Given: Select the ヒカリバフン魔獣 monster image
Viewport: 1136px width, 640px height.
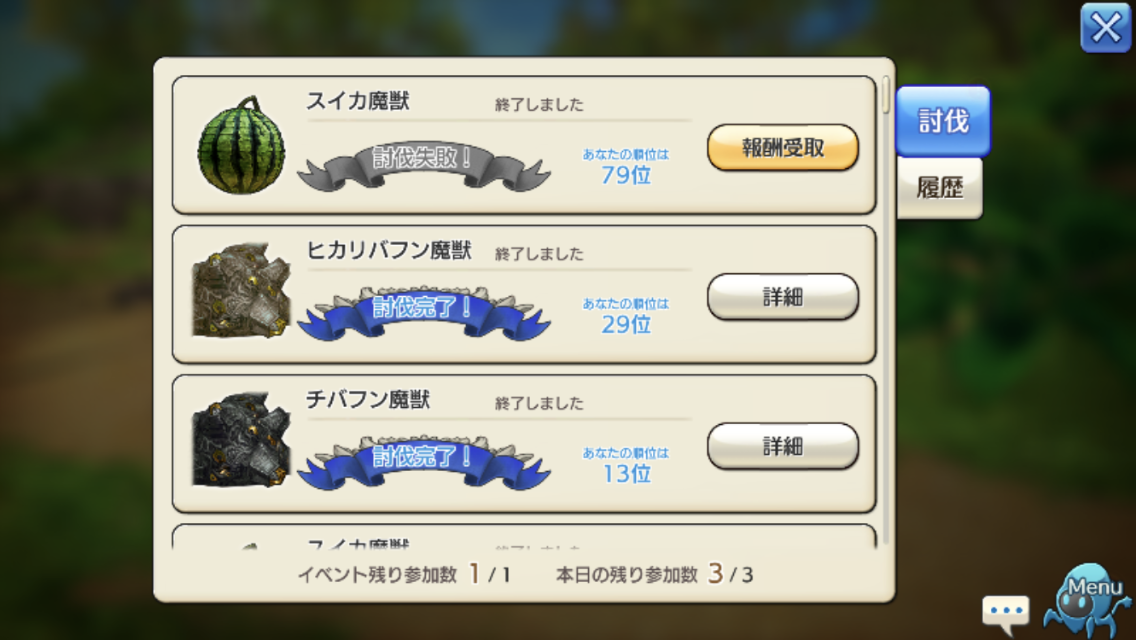Looking at the screenshot, I should point(241,291).
